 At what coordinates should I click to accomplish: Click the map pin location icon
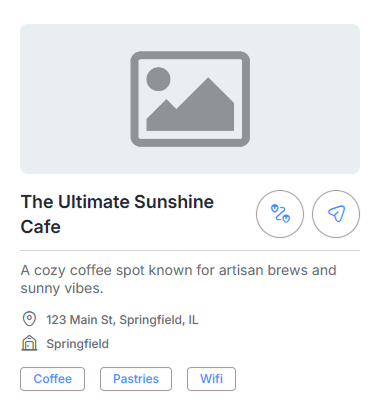[x=29, y=319]
